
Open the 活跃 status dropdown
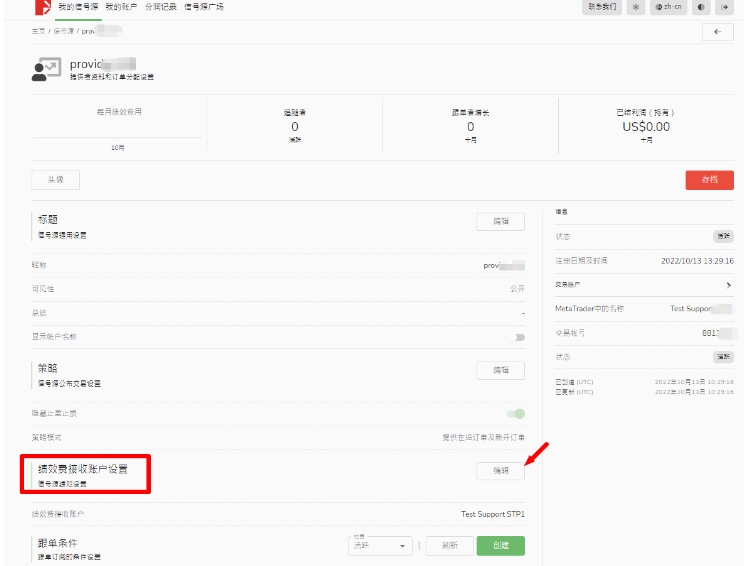coord(380,546)
